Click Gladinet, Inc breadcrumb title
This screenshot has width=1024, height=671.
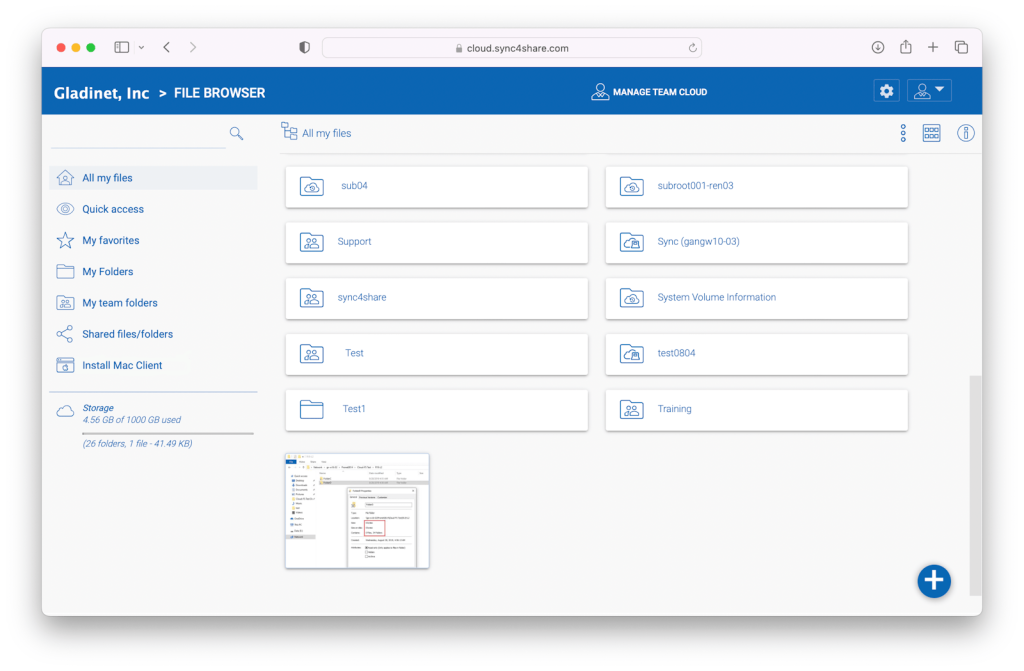click(101, 93)
